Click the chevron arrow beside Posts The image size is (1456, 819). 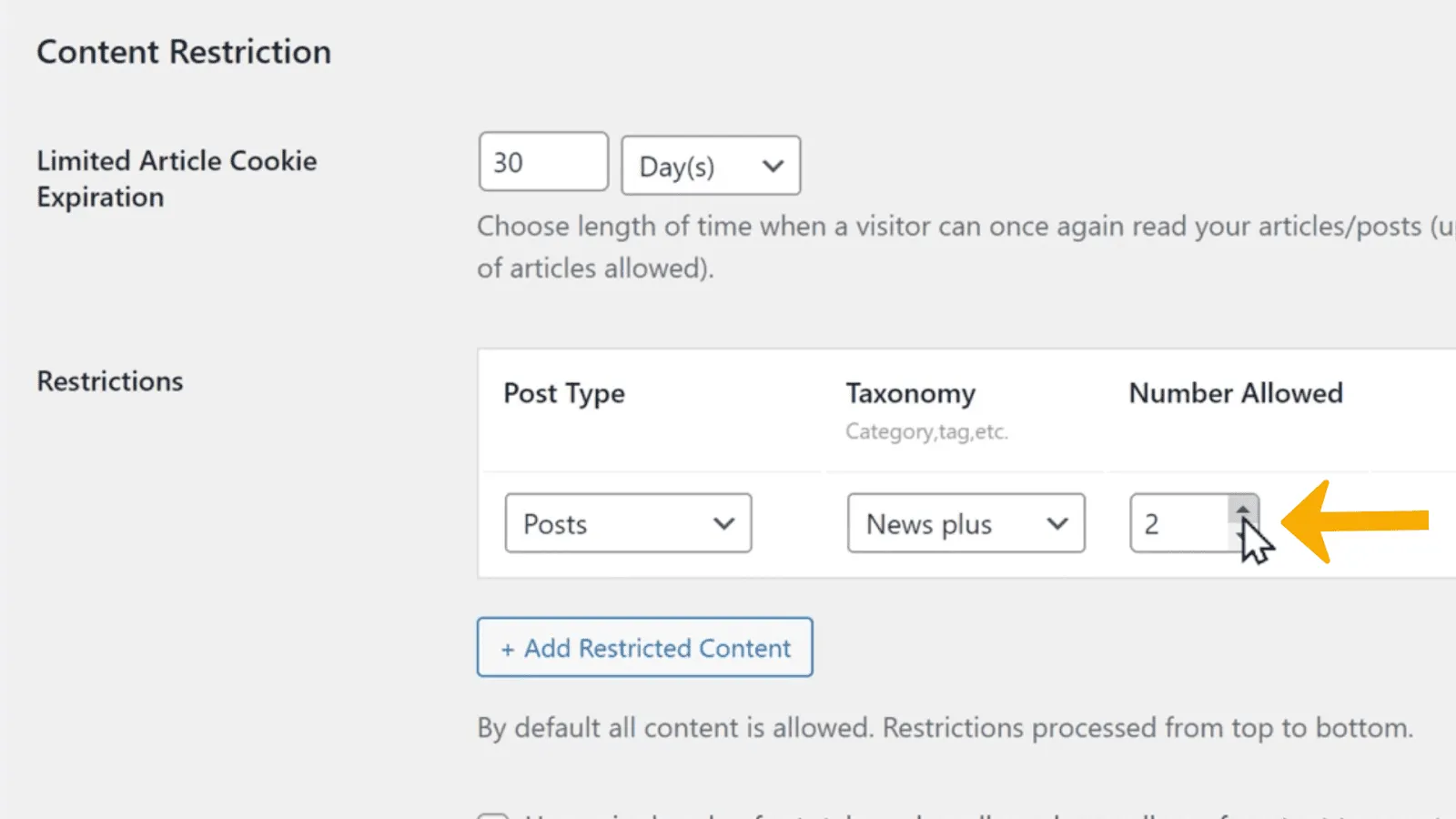point(723,524)
